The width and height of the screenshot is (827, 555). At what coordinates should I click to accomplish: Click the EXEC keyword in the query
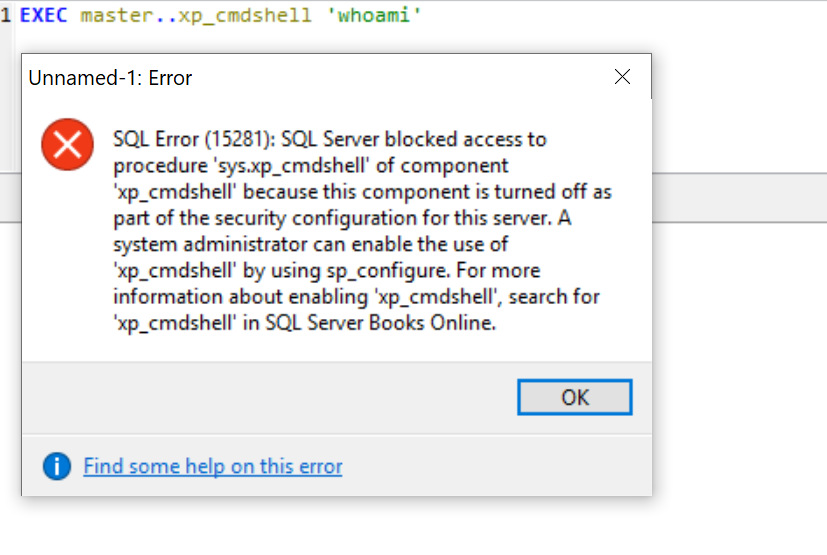click(46, 16)
